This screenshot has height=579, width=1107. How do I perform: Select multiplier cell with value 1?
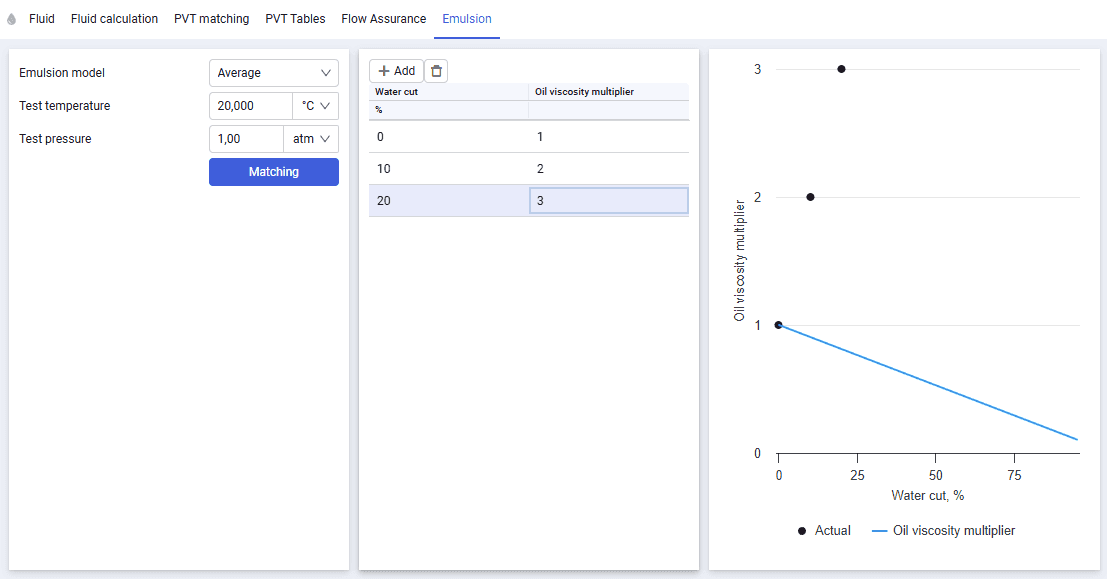point(609,136)
